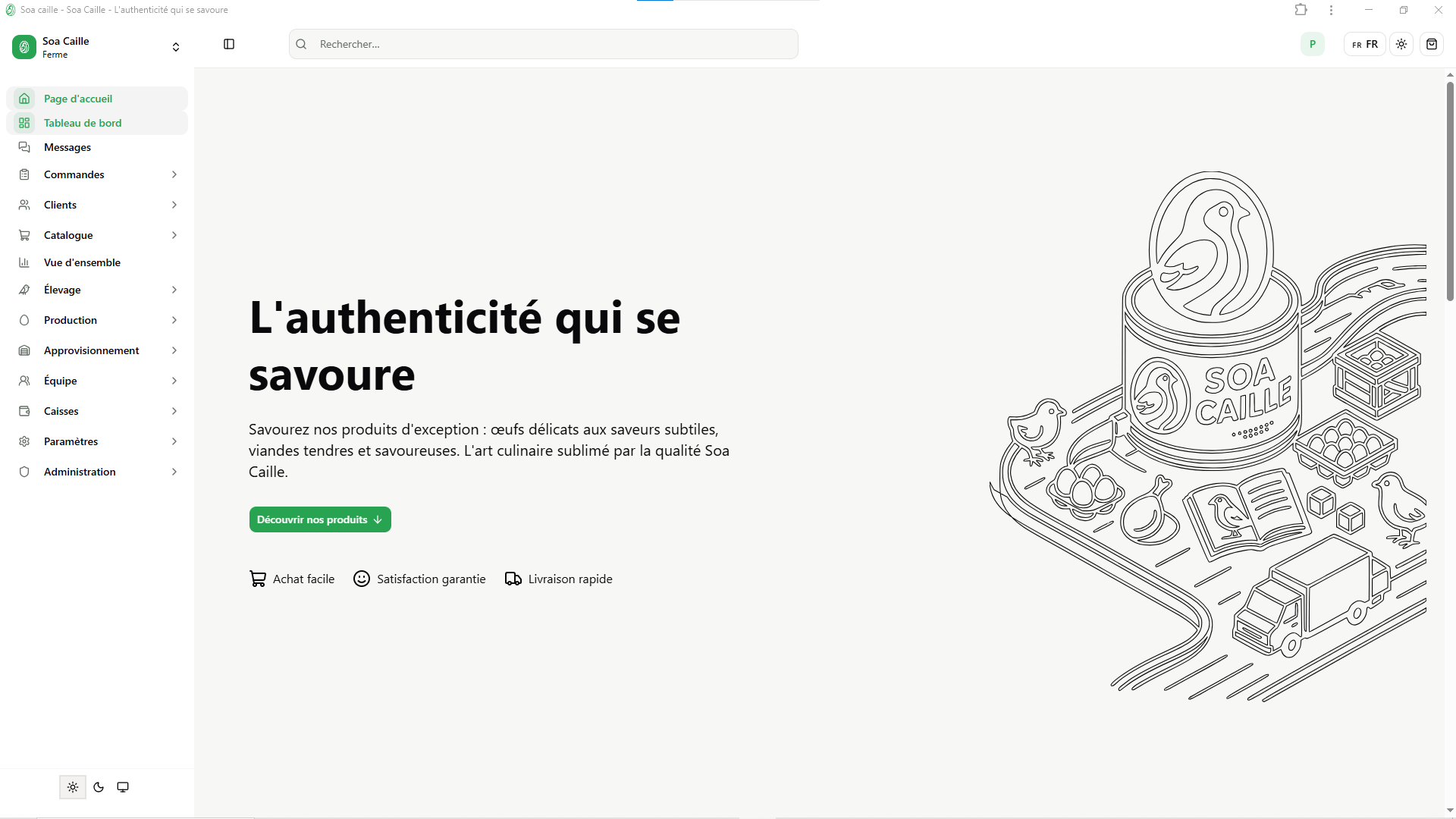
Task: Toggle the sidebar panel icon
Action: coord(229,44)
